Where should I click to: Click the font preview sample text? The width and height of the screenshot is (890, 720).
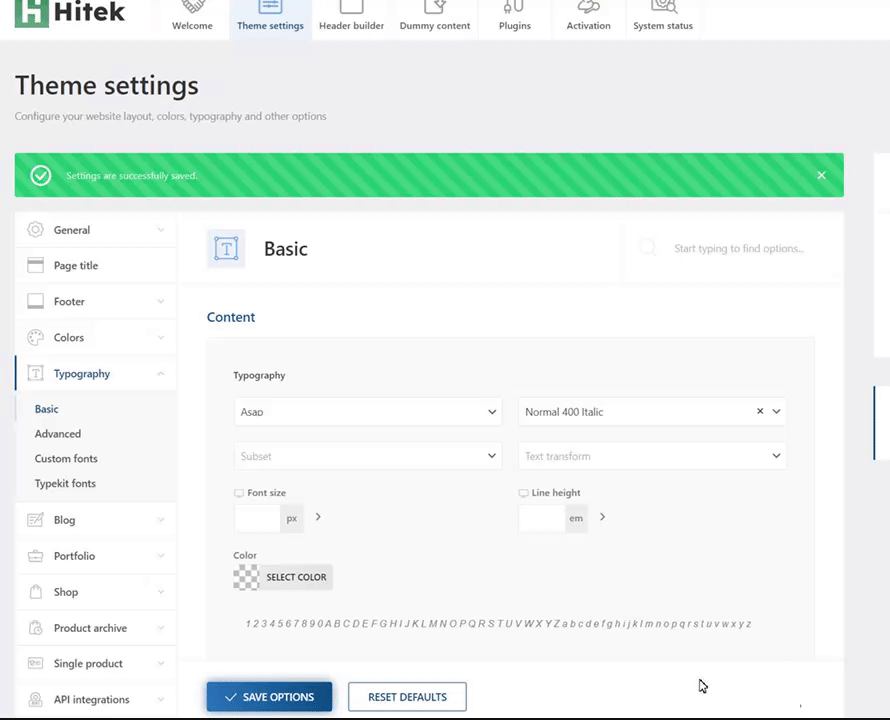[x=498, y=623]
